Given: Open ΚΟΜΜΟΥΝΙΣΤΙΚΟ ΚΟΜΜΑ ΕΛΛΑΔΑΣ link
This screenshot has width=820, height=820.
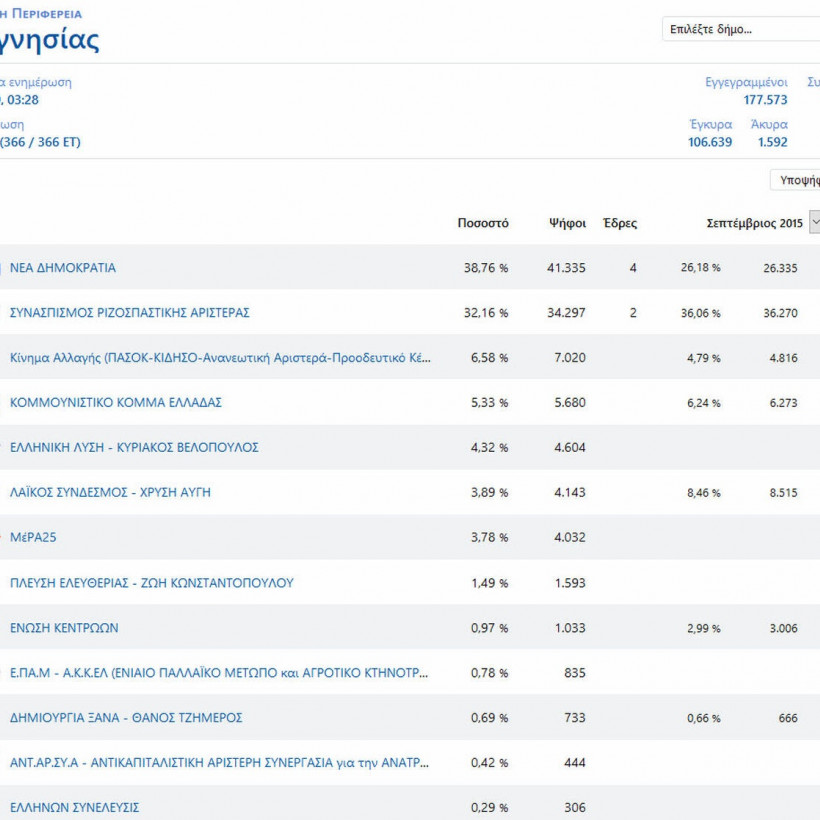Looking at the screenshot, I should pos(116,403).
